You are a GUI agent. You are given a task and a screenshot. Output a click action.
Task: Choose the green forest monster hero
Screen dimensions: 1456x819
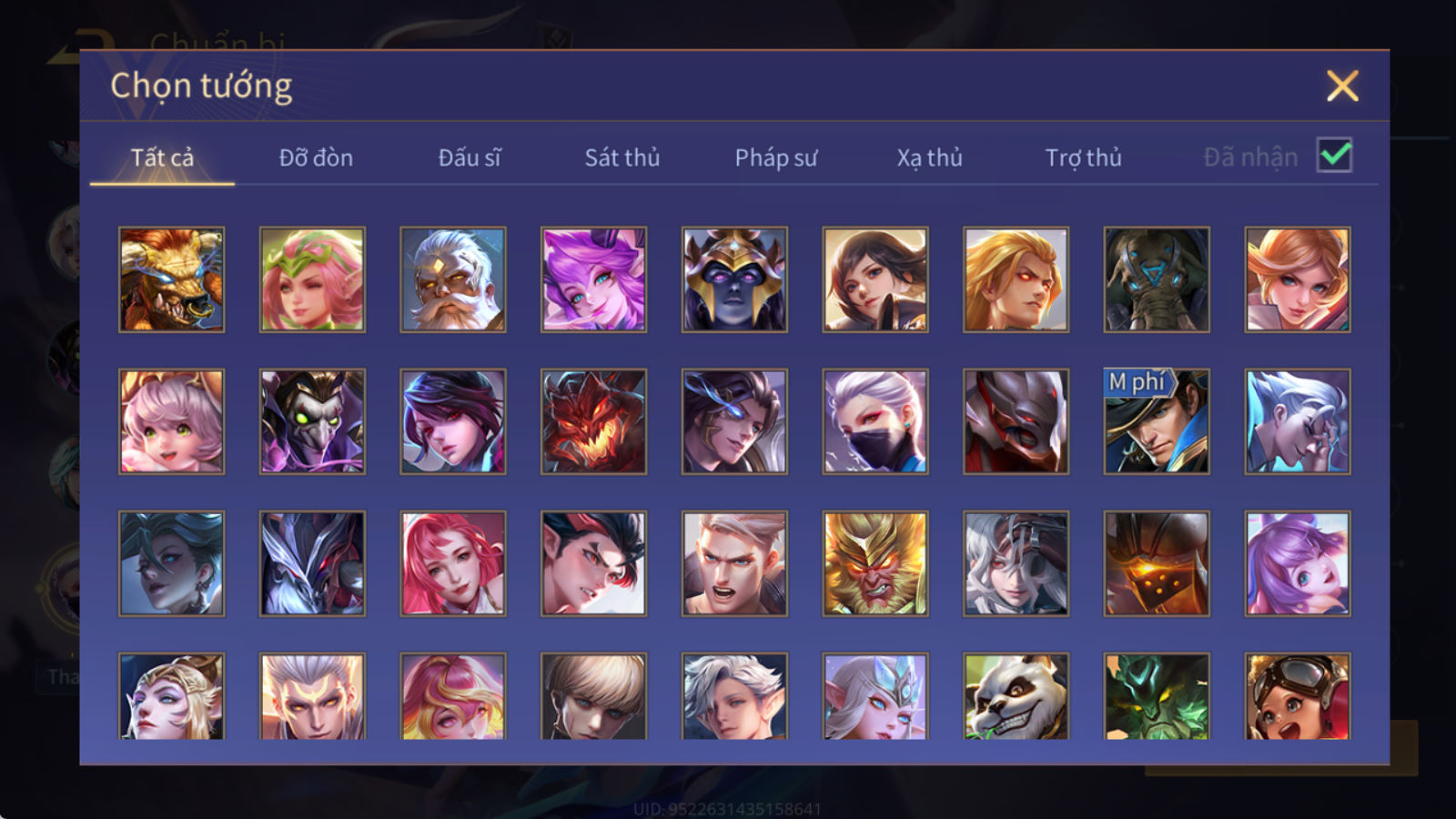click(x=1157, y=695)
